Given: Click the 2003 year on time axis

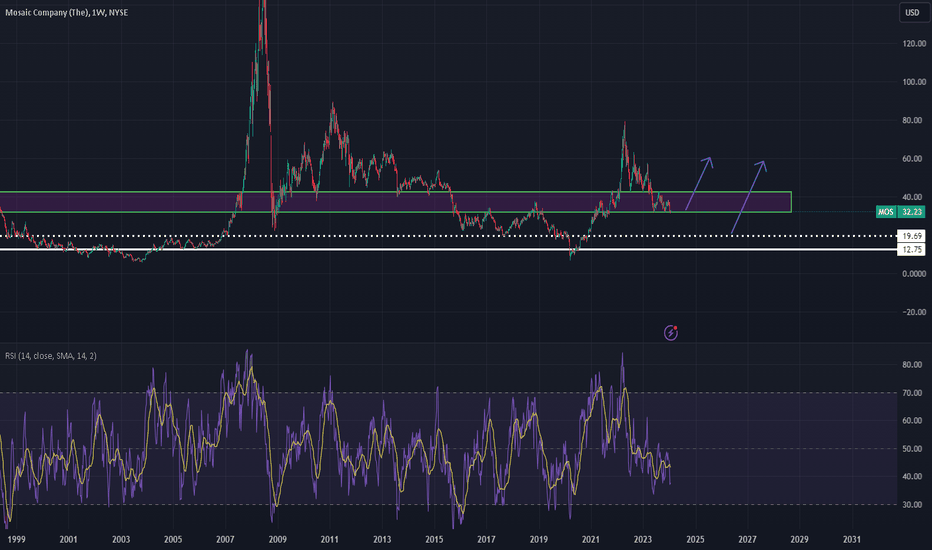Looking at the screenshot, I should [x=121, y=539].
